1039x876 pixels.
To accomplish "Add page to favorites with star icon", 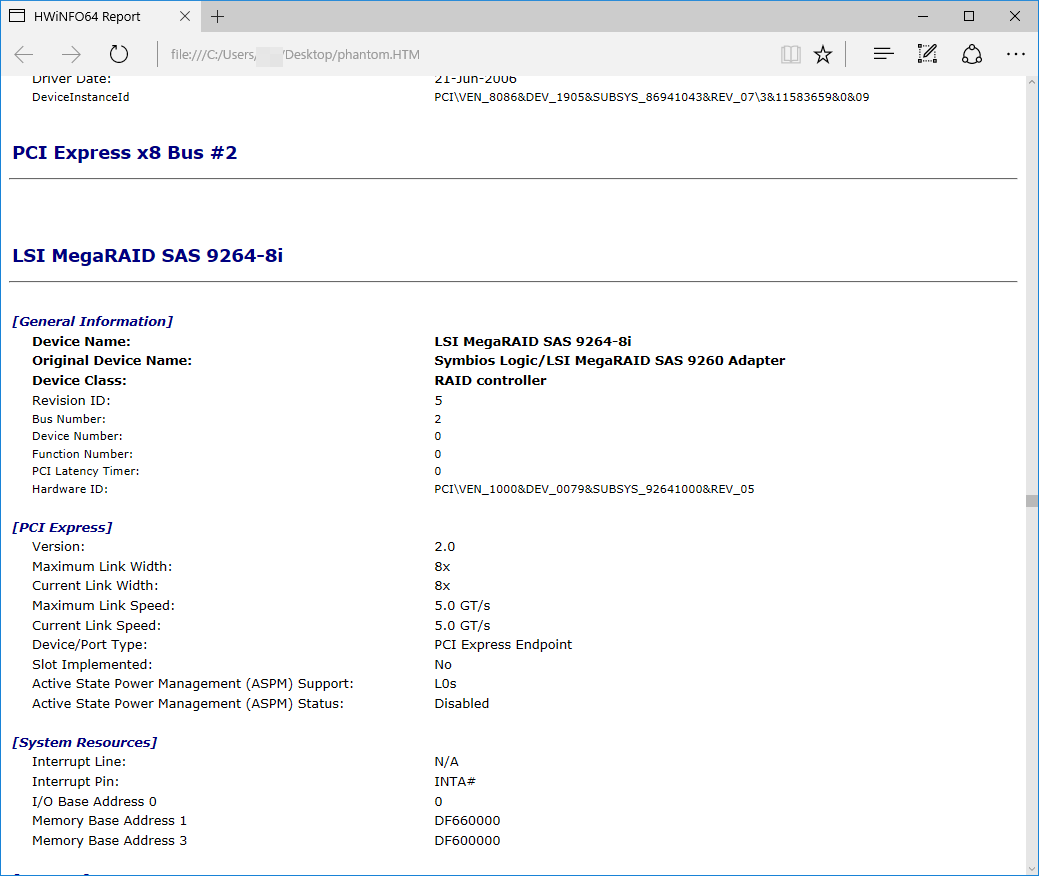I will click(823, 54).
